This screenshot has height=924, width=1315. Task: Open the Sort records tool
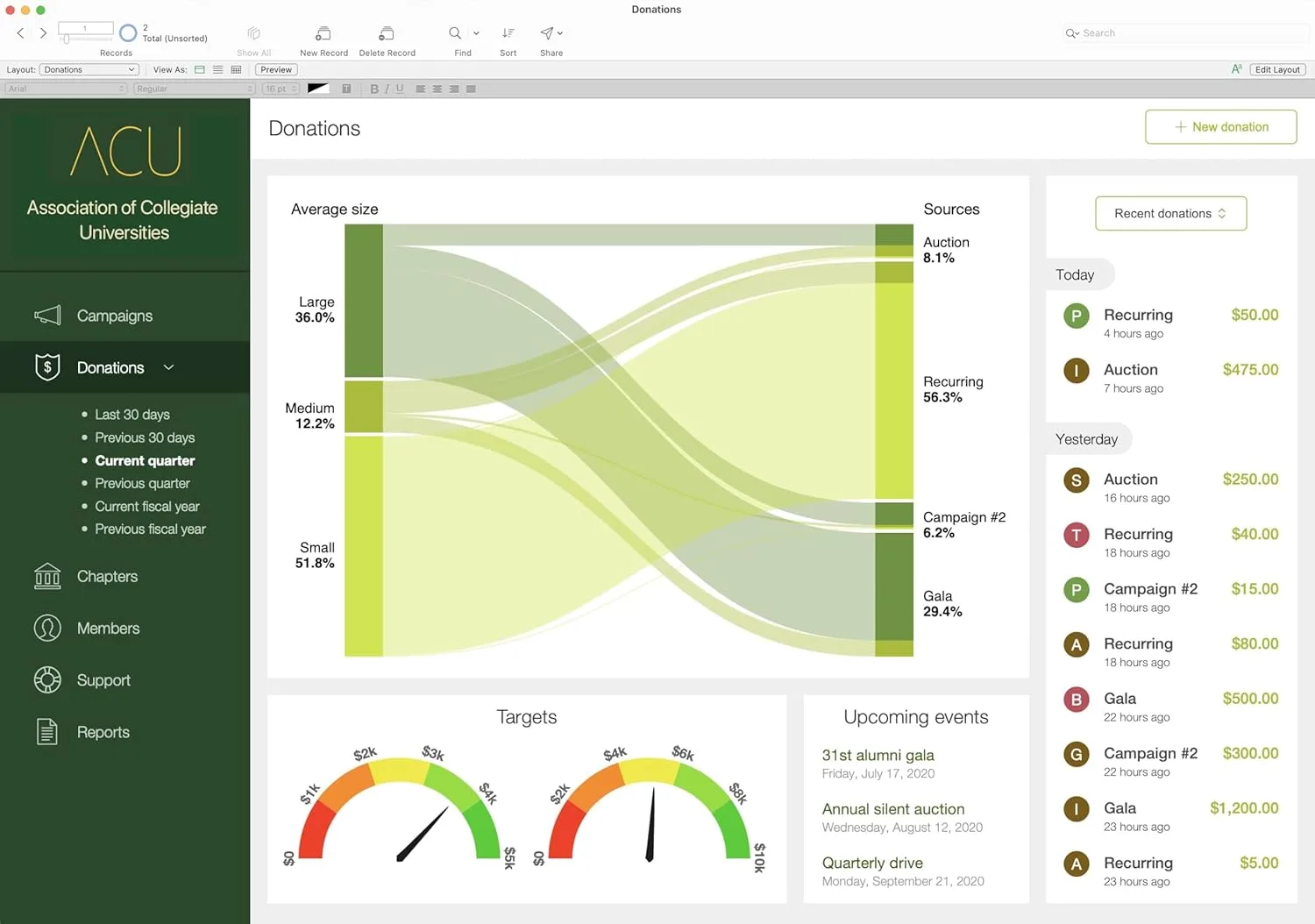(x=508, y=34)
